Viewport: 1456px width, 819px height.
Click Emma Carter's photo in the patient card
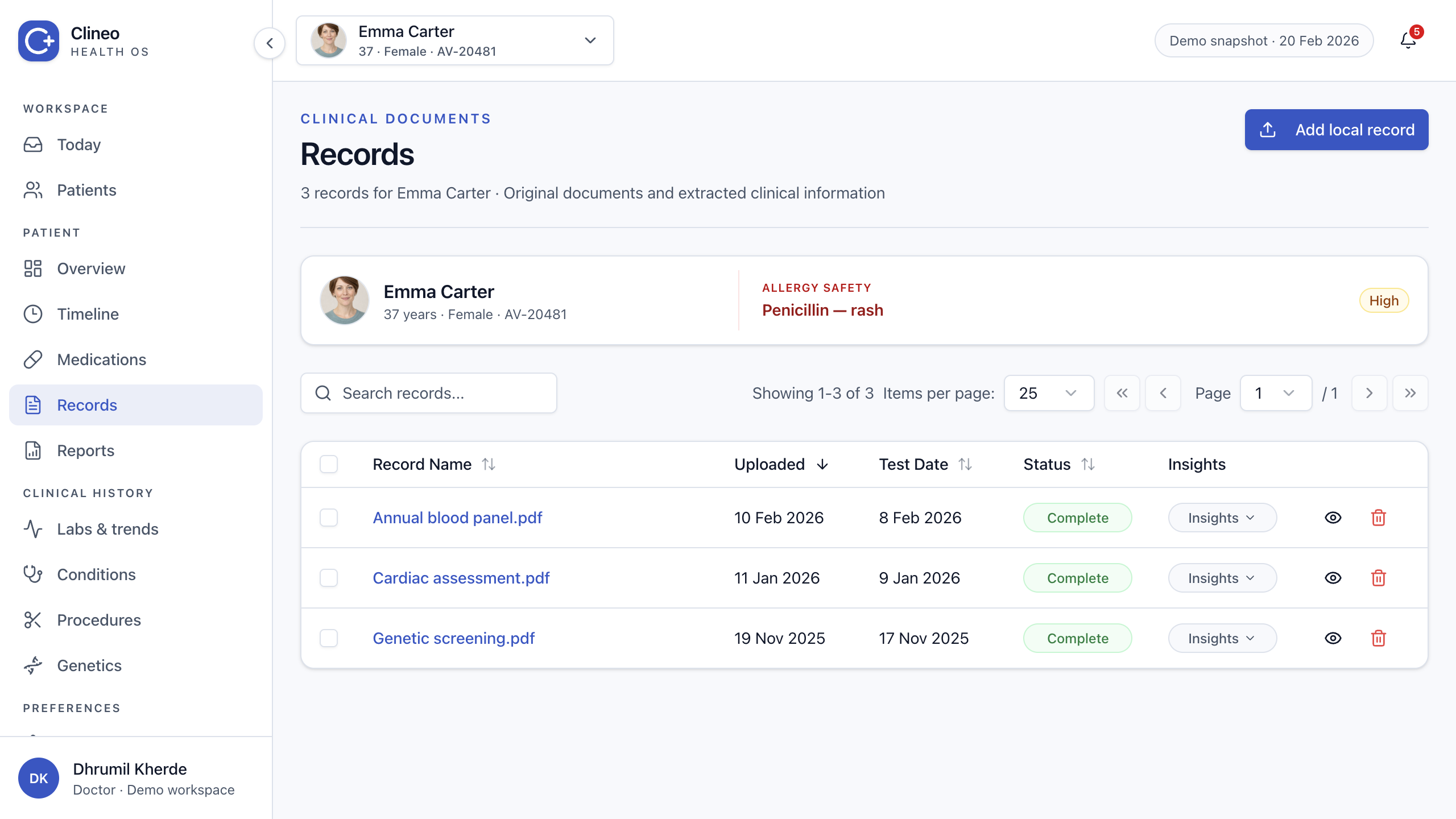point(345,300)
